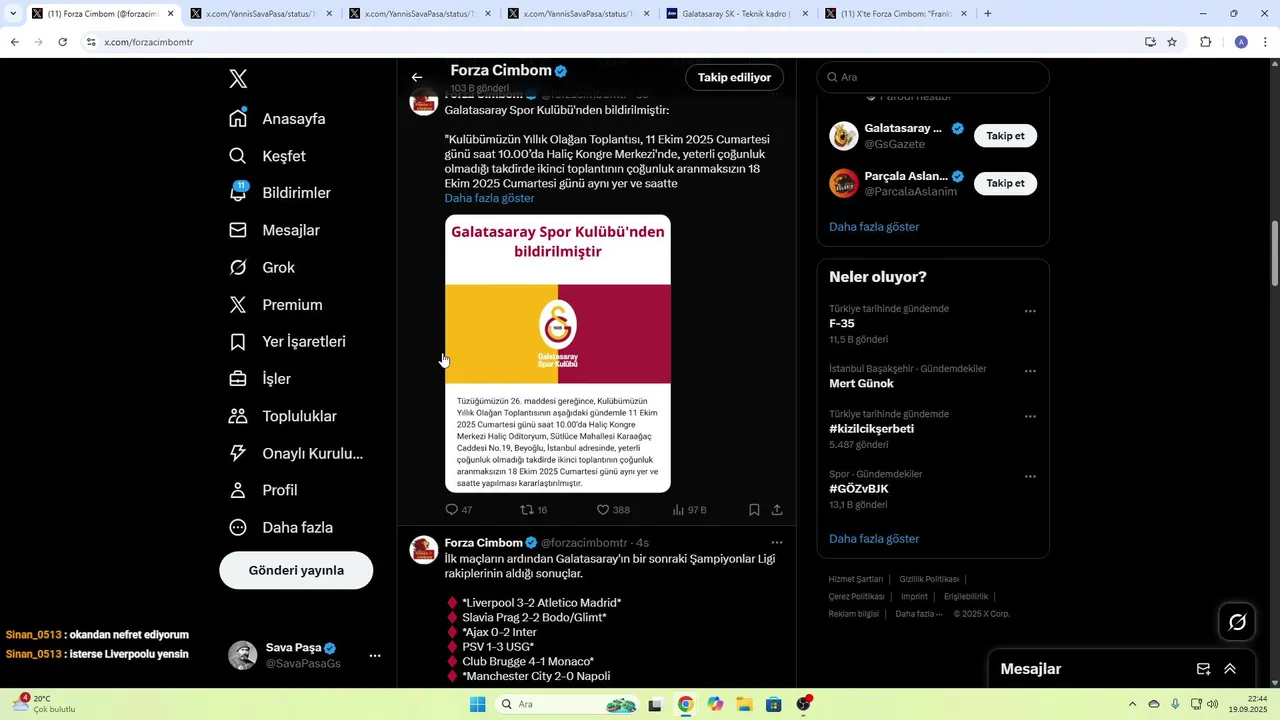
Task: Click Takip ediliyor button
Action: (734, 77)
